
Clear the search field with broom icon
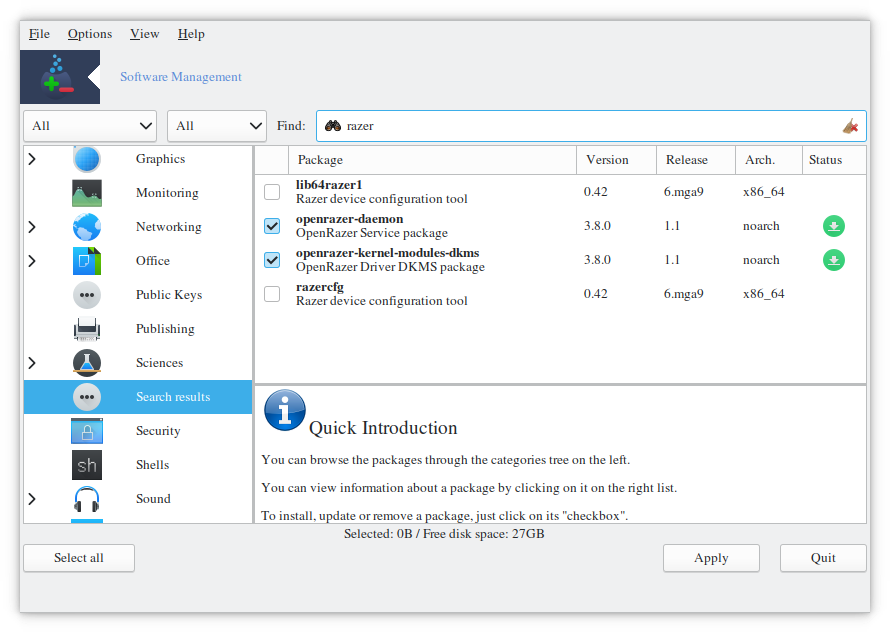coord(850,126)
